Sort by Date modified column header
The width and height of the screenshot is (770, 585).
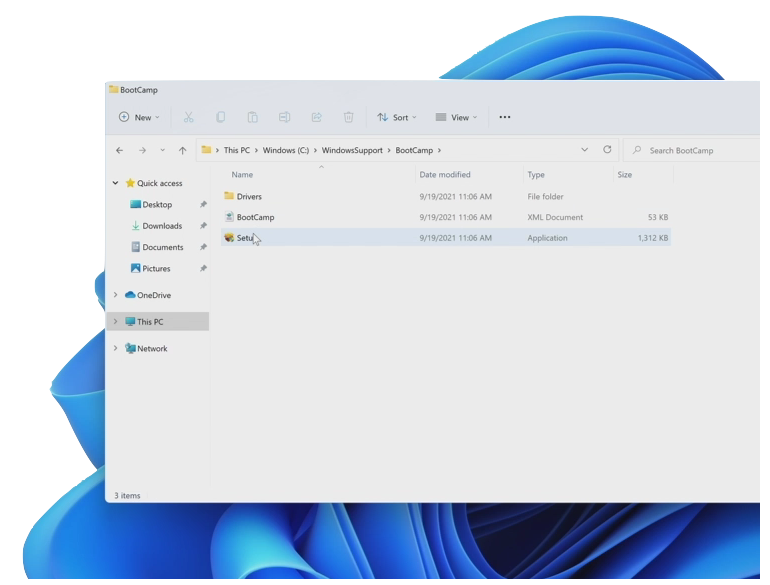pos(445,174)
